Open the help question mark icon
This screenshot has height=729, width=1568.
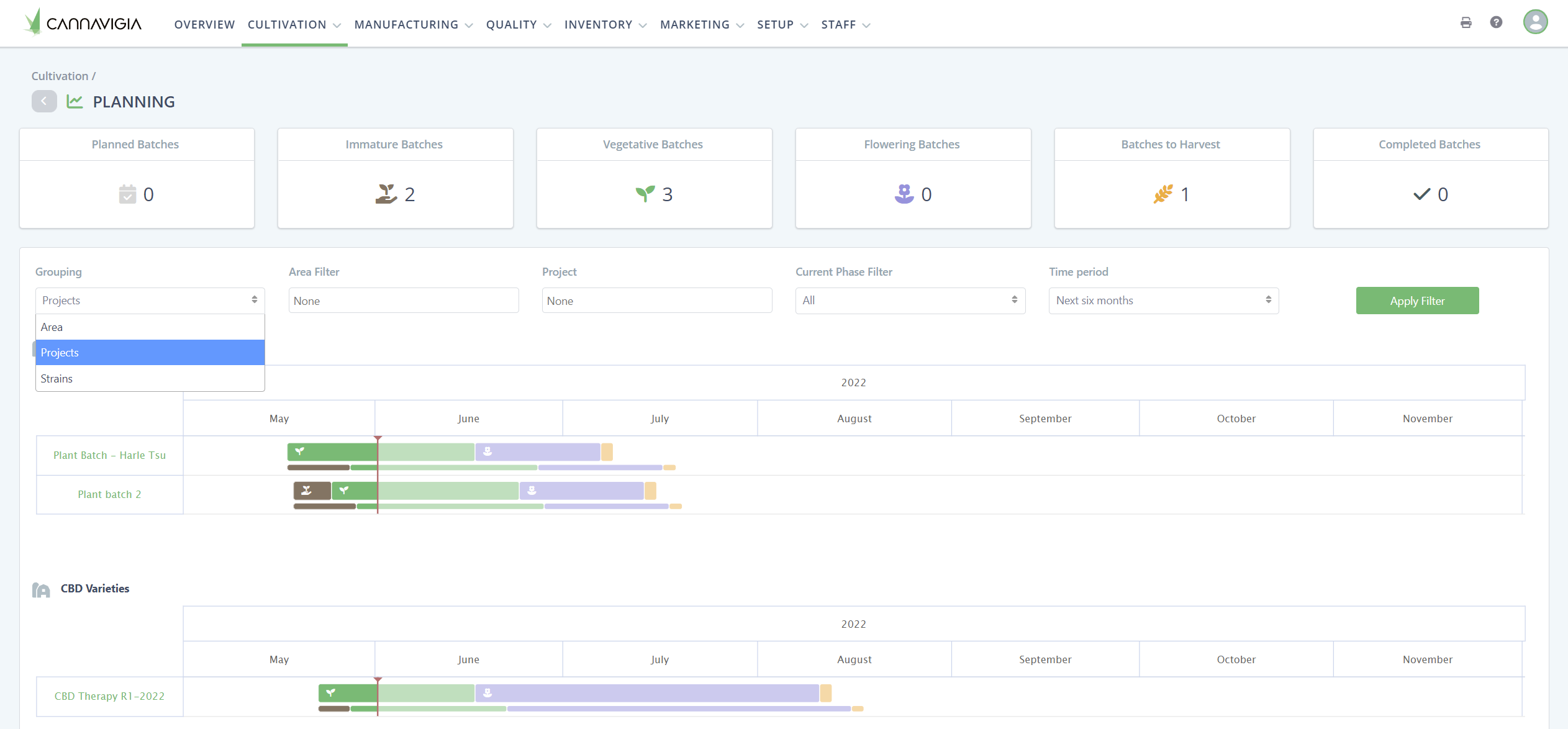click(x=1496, y=23)
